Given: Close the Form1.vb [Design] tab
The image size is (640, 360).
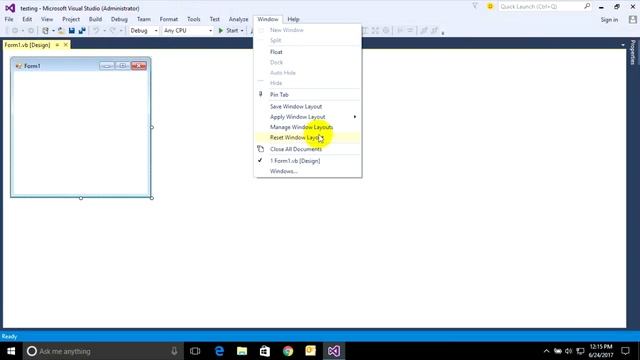Looking at the screenshot, I should (x=66, y=45).
